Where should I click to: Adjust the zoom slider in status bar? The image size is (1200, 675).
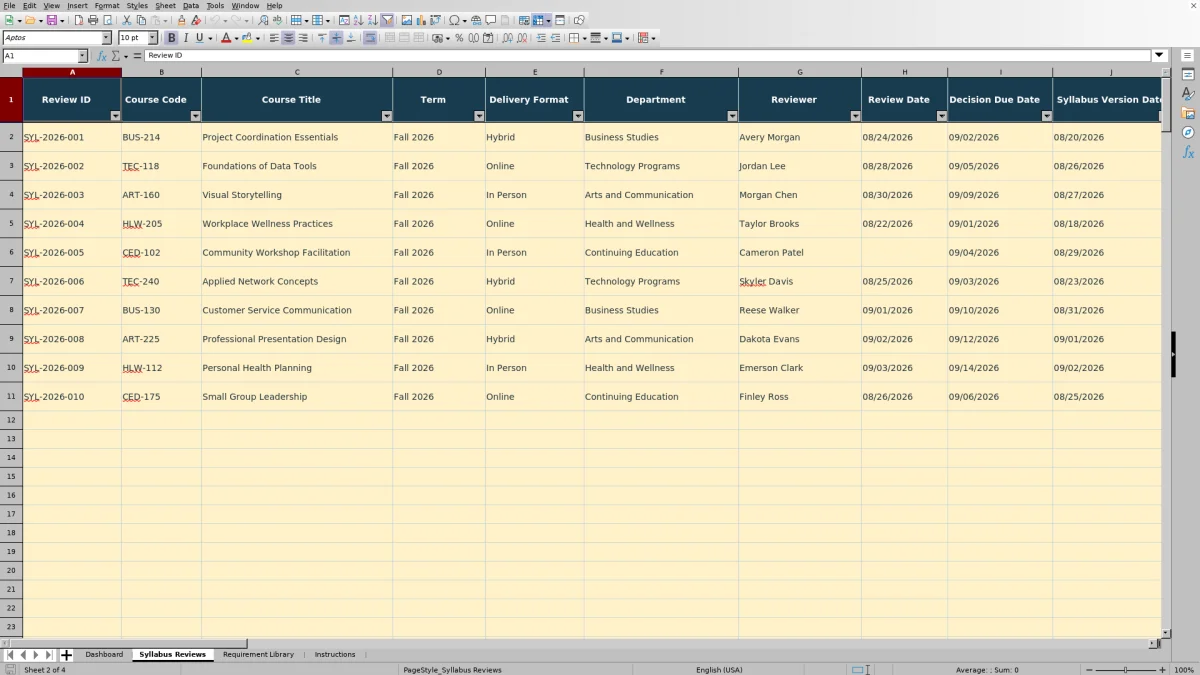pos(1125,670)
